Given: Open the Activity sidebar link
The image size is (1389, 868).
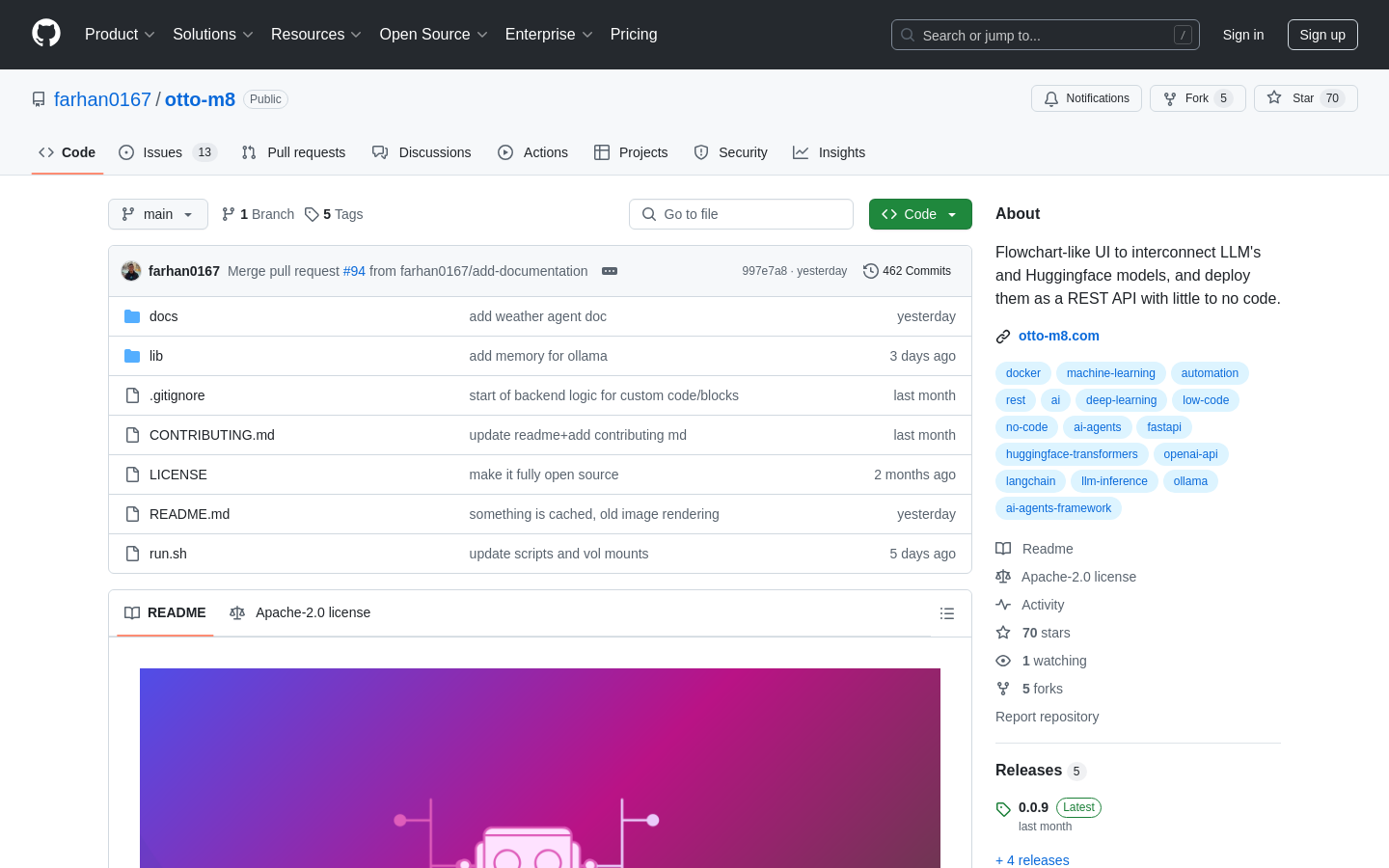Looking at the screenshot, I should tap(1030, 605).
